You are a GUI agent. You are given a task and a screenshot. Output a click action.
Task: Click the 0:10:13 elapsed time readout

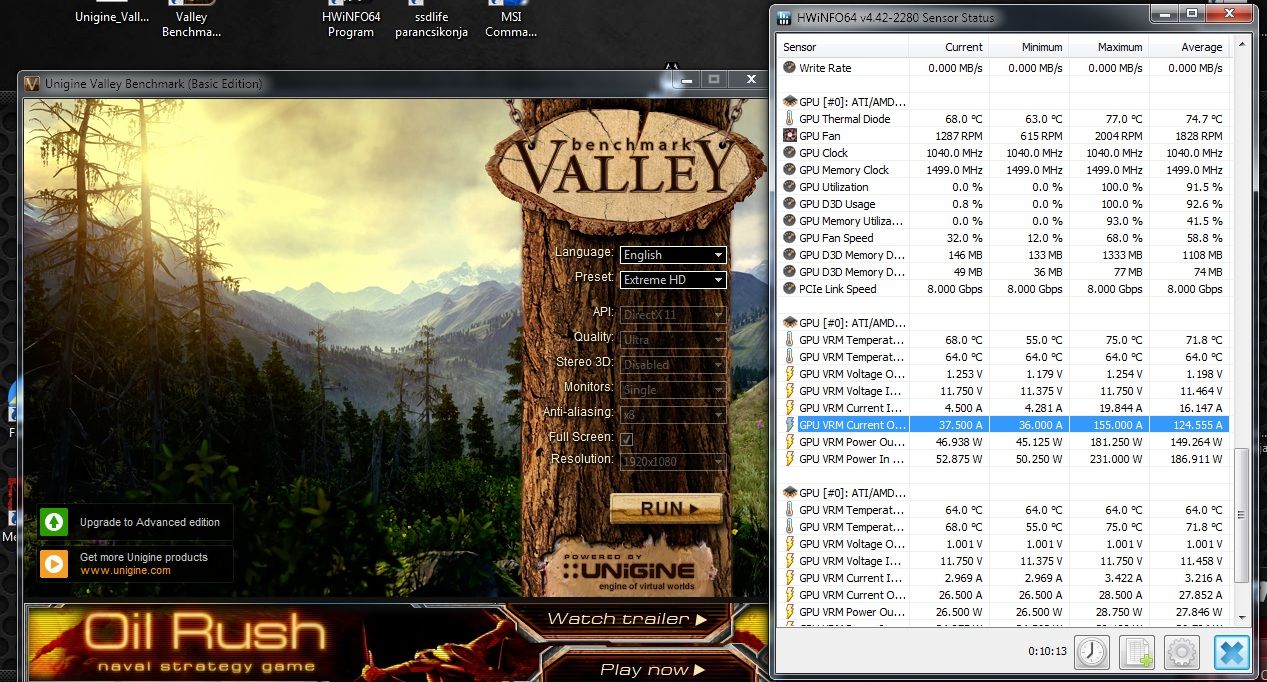point(1047,651)
